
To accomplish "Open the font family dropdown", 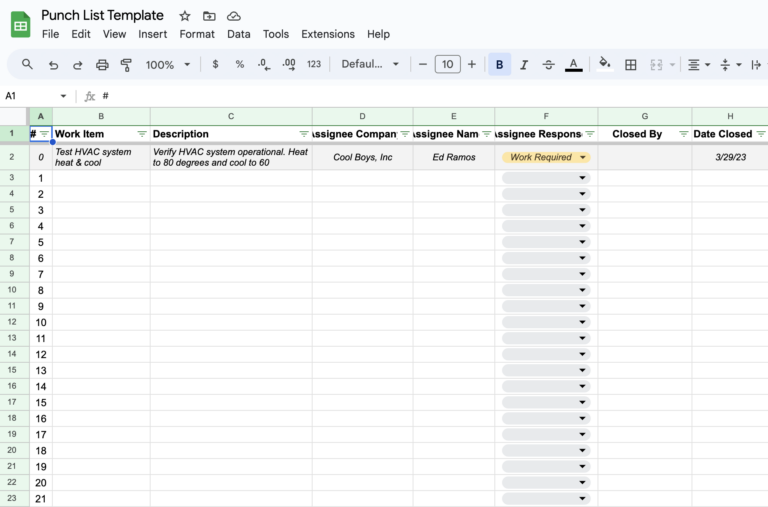I will click(370, 65).
